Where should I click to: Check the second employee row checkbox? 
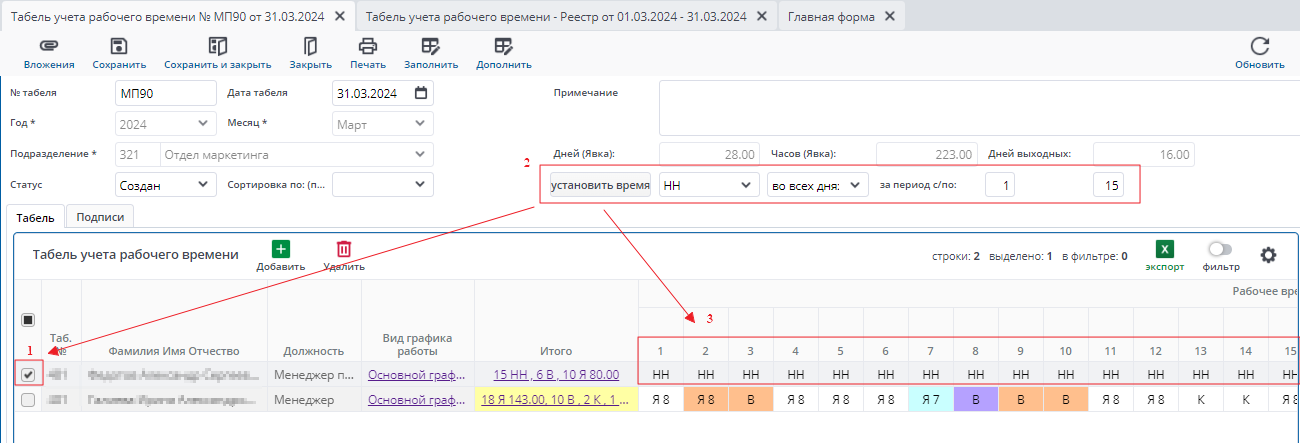coord(28,400)
